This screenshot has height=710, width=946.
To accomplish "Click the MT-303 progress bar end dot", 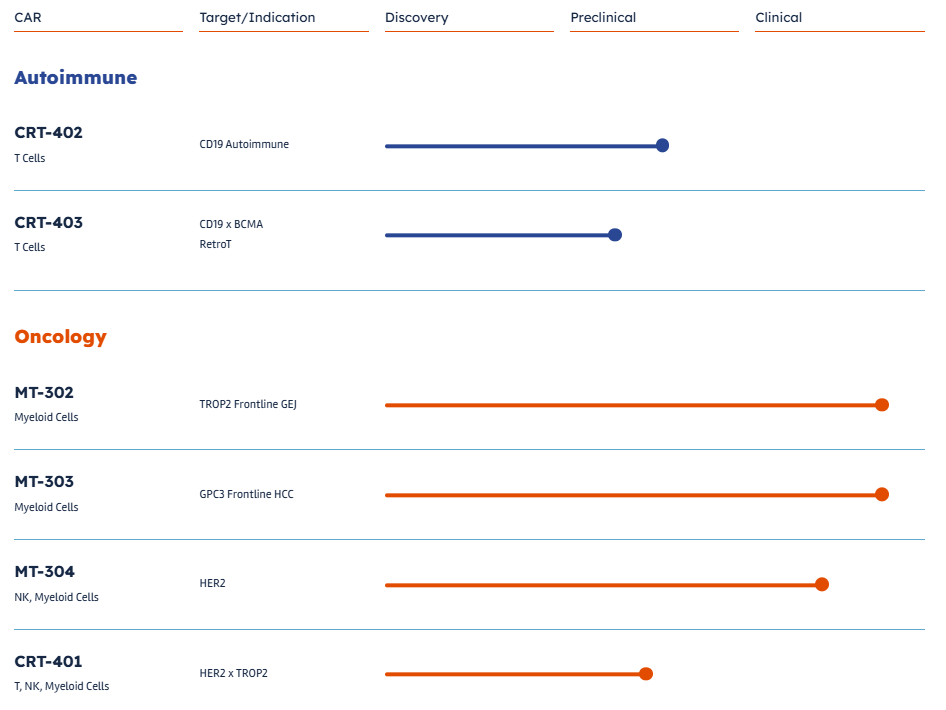I will [x=881, y=495].
